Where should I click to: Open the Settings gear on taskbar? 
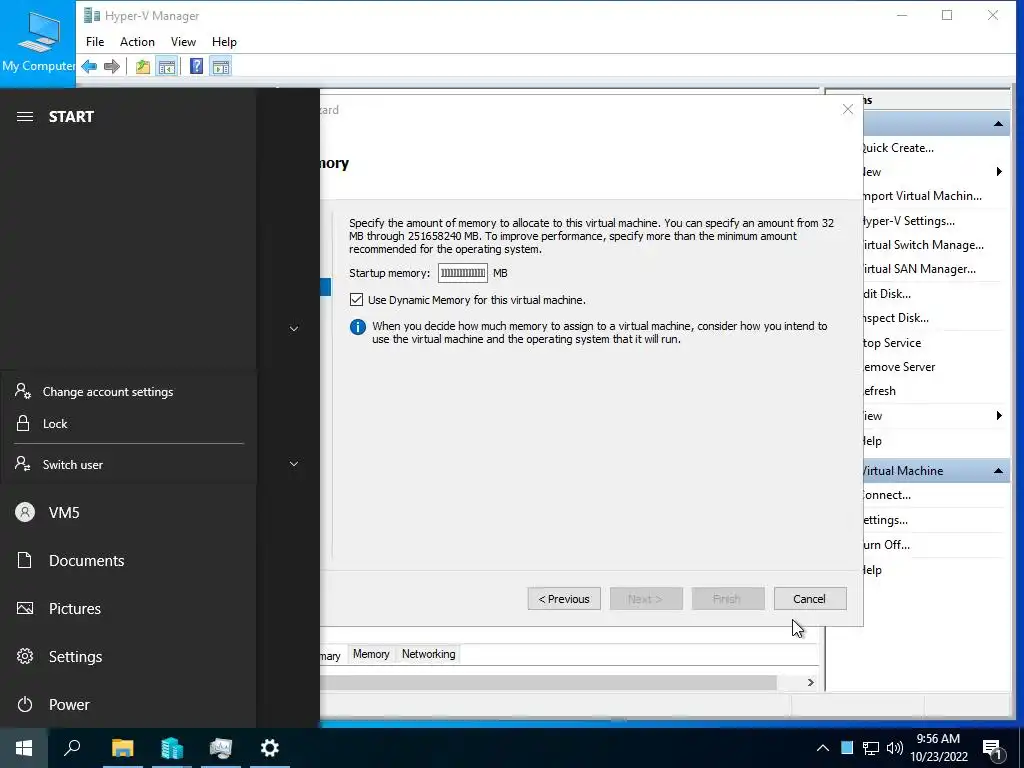tap(270, 748)
